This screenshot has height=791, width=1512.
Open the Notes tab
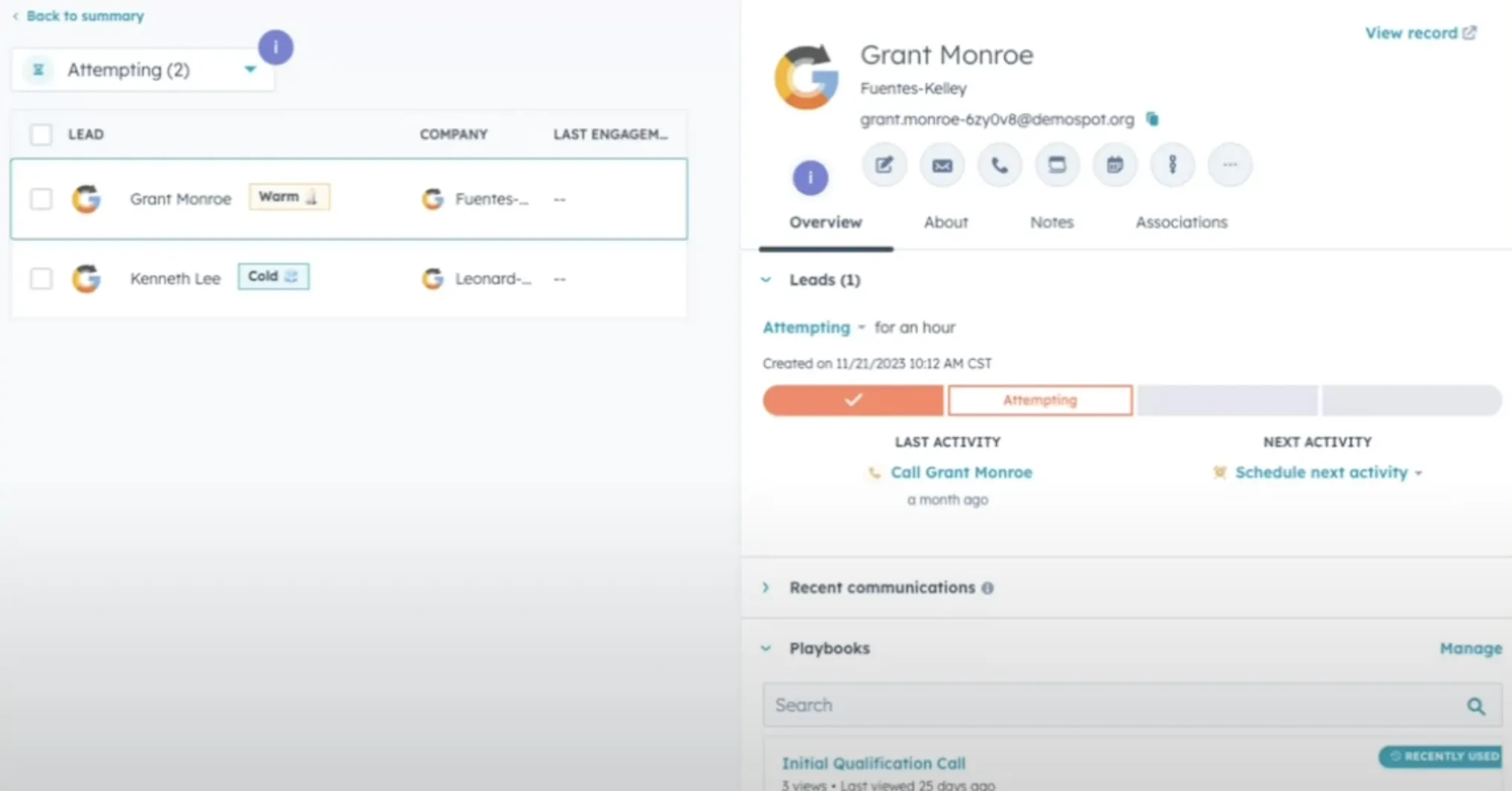1051,222
